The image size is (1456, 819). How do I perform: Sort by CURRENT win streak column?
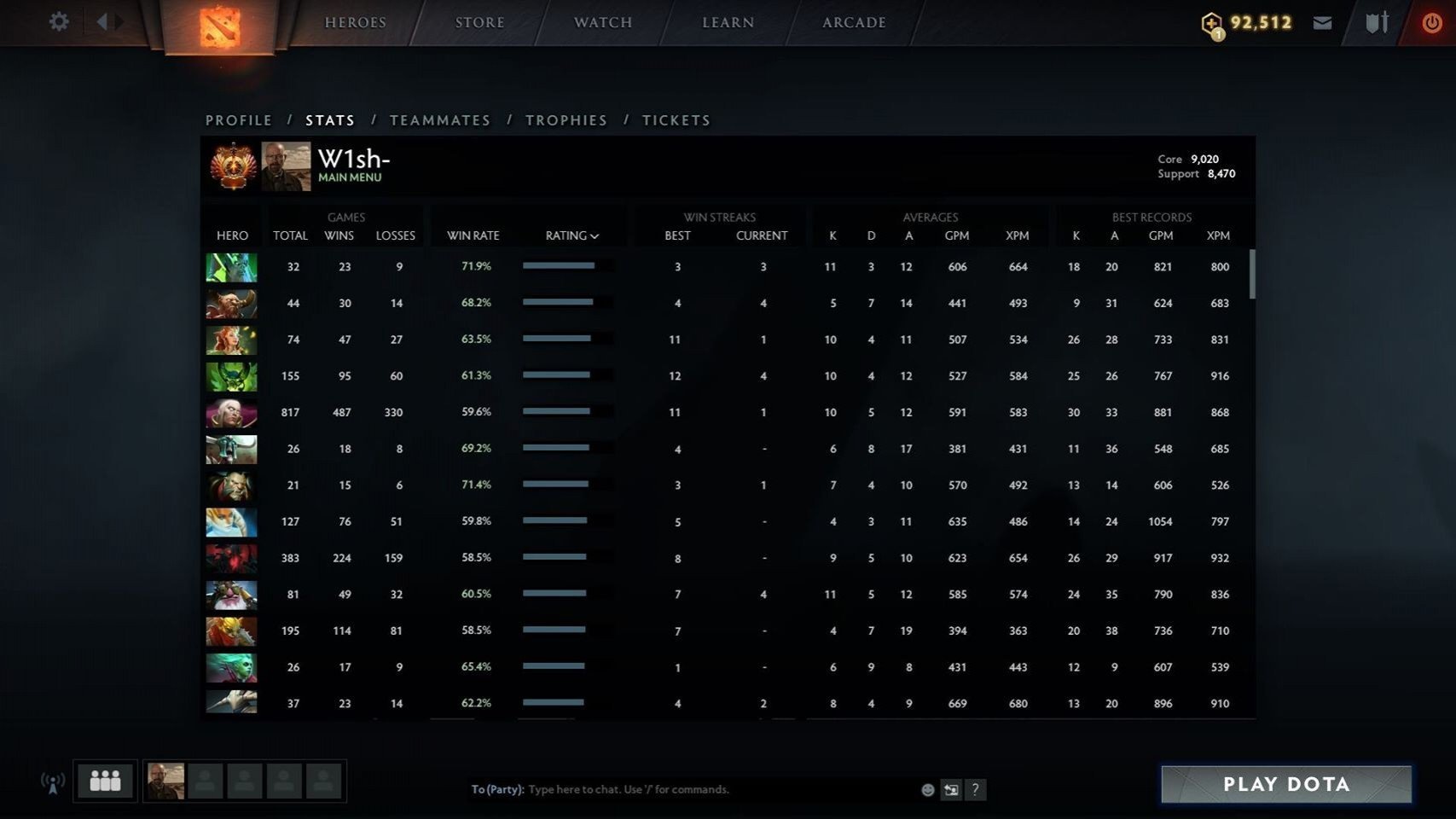(x=762, y=235)
